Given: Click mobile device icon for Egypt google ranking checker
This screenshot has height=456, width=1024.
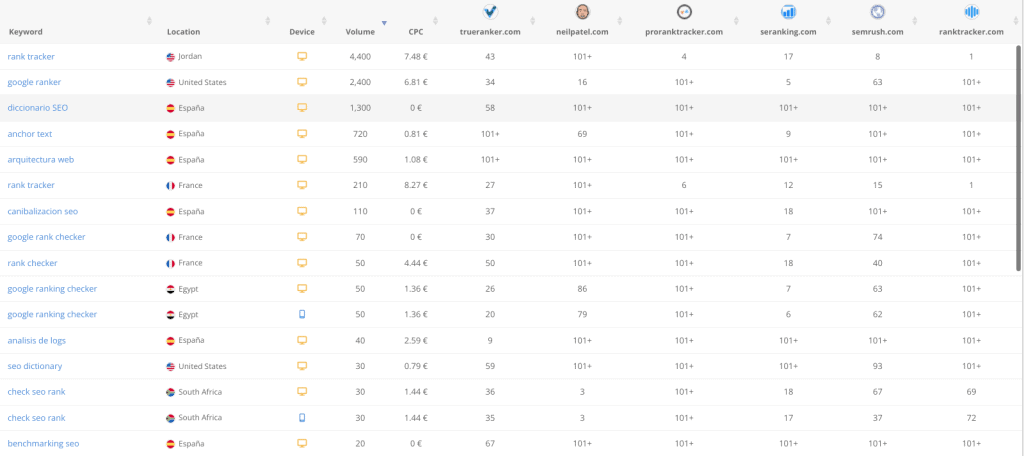Looking at the screenshot, I should [302, 314].
